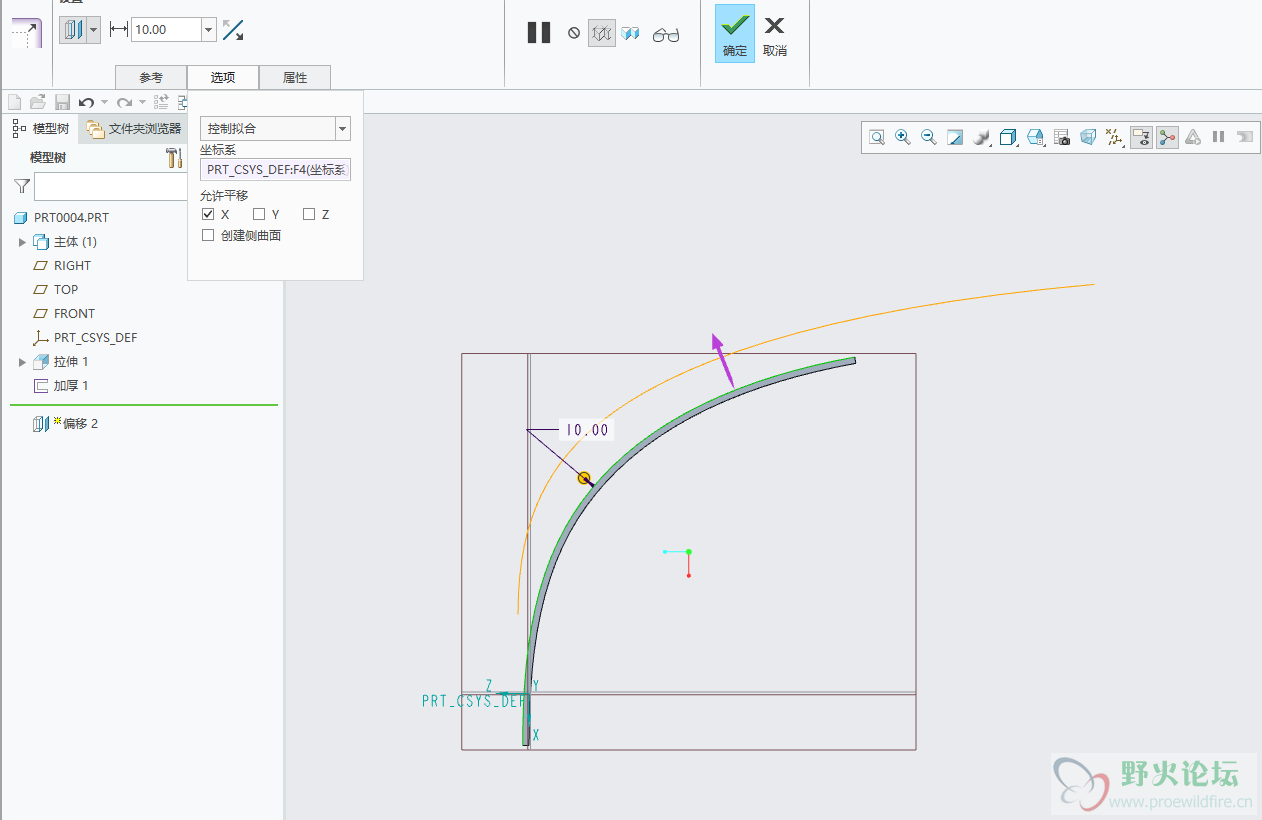
Task: Select the 偏移 2 feature
Action: [x=80, y=424]
